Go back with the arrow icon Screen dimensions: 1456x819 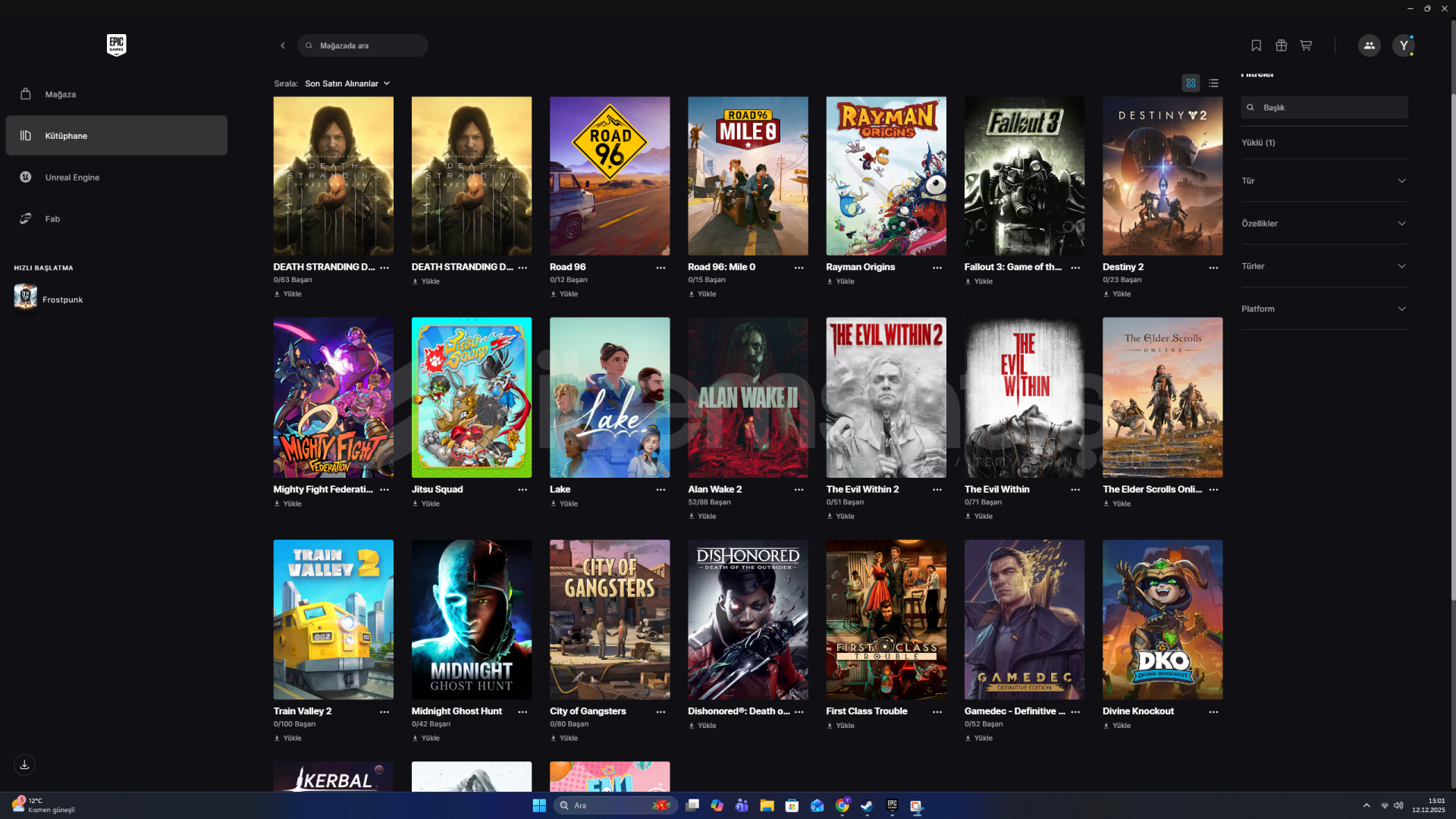283,45
